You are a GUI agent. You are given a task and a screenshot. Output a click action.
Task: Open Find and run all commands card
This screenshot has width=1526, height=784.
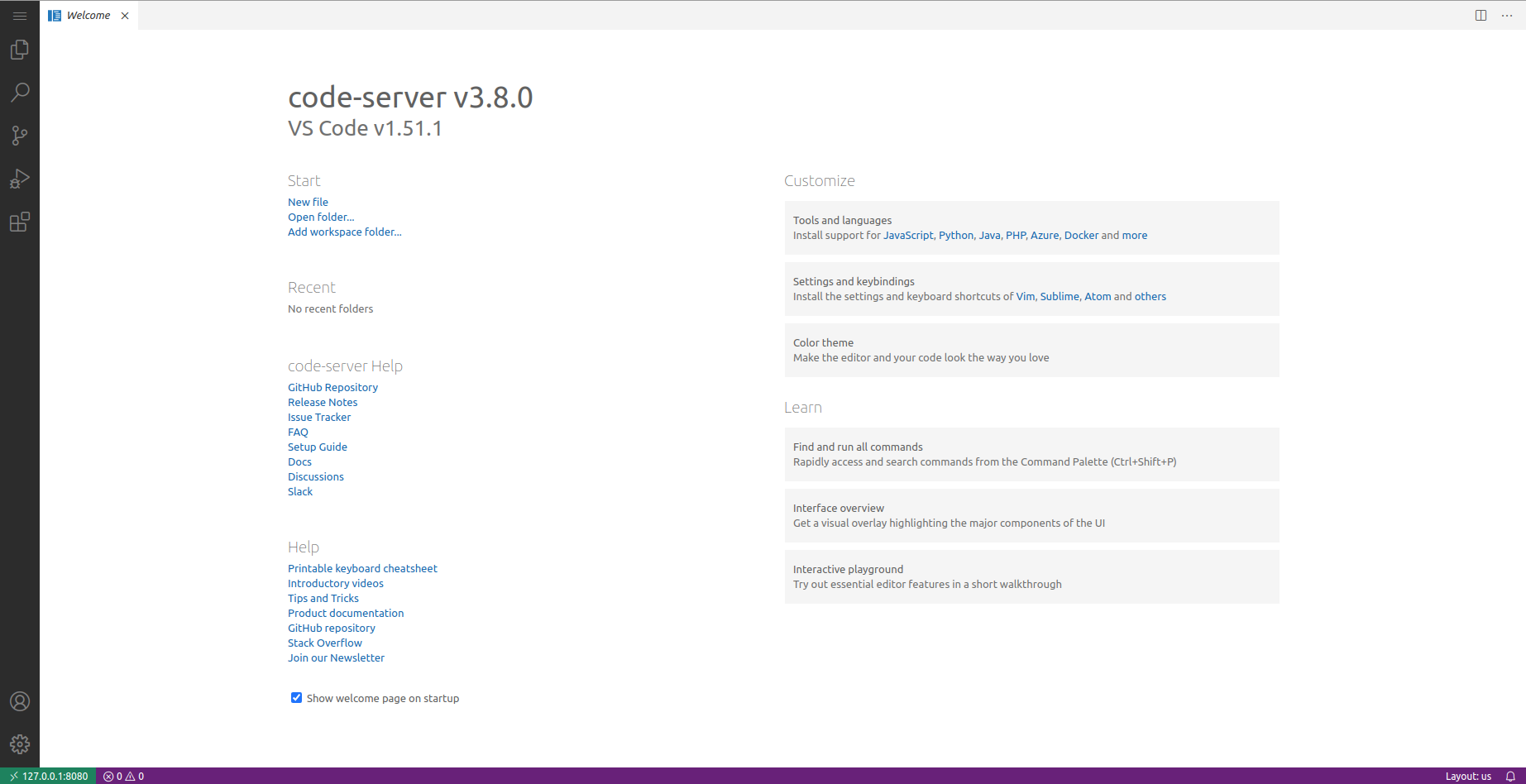click(1031, 454)
